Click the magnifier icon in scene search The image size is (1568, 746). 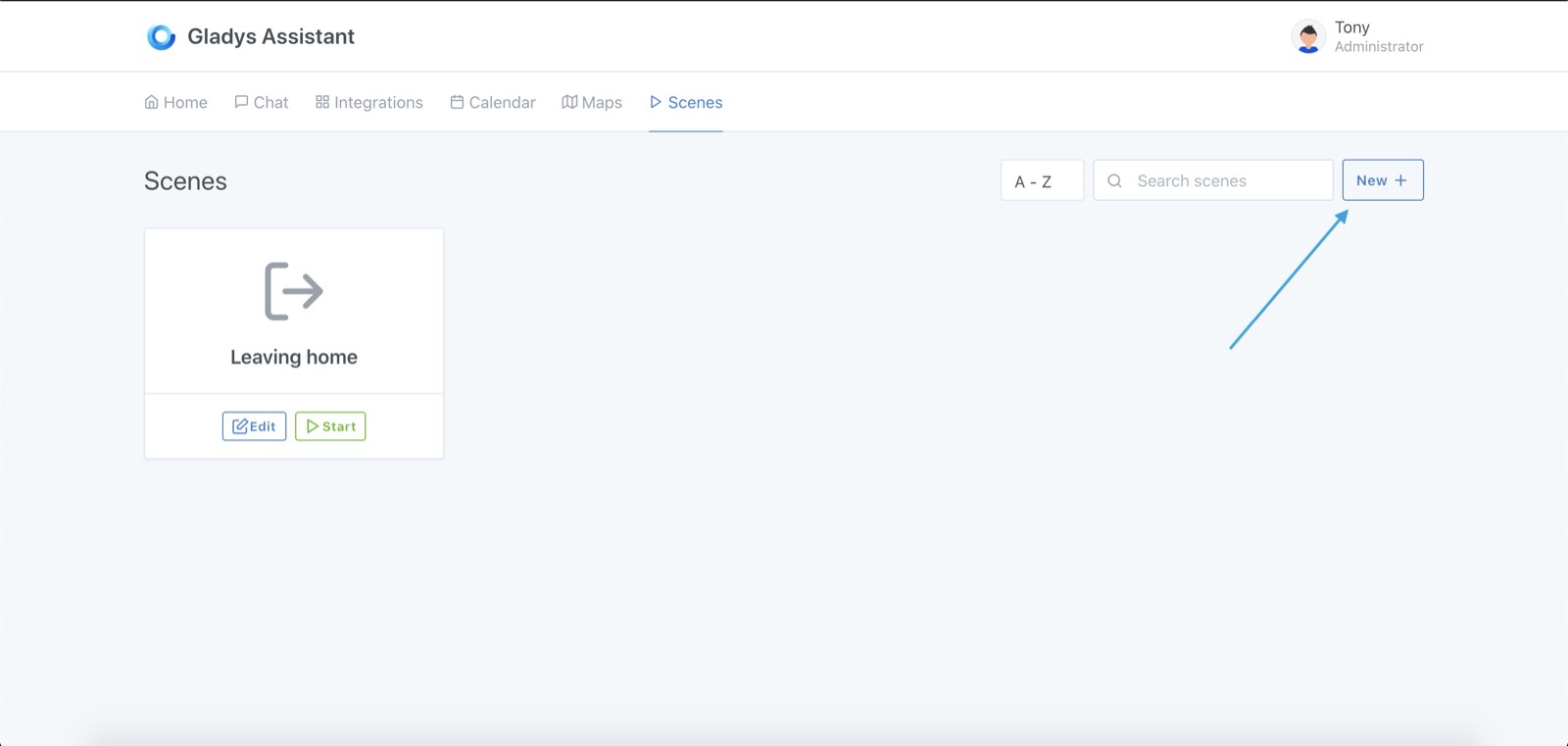1114,180
